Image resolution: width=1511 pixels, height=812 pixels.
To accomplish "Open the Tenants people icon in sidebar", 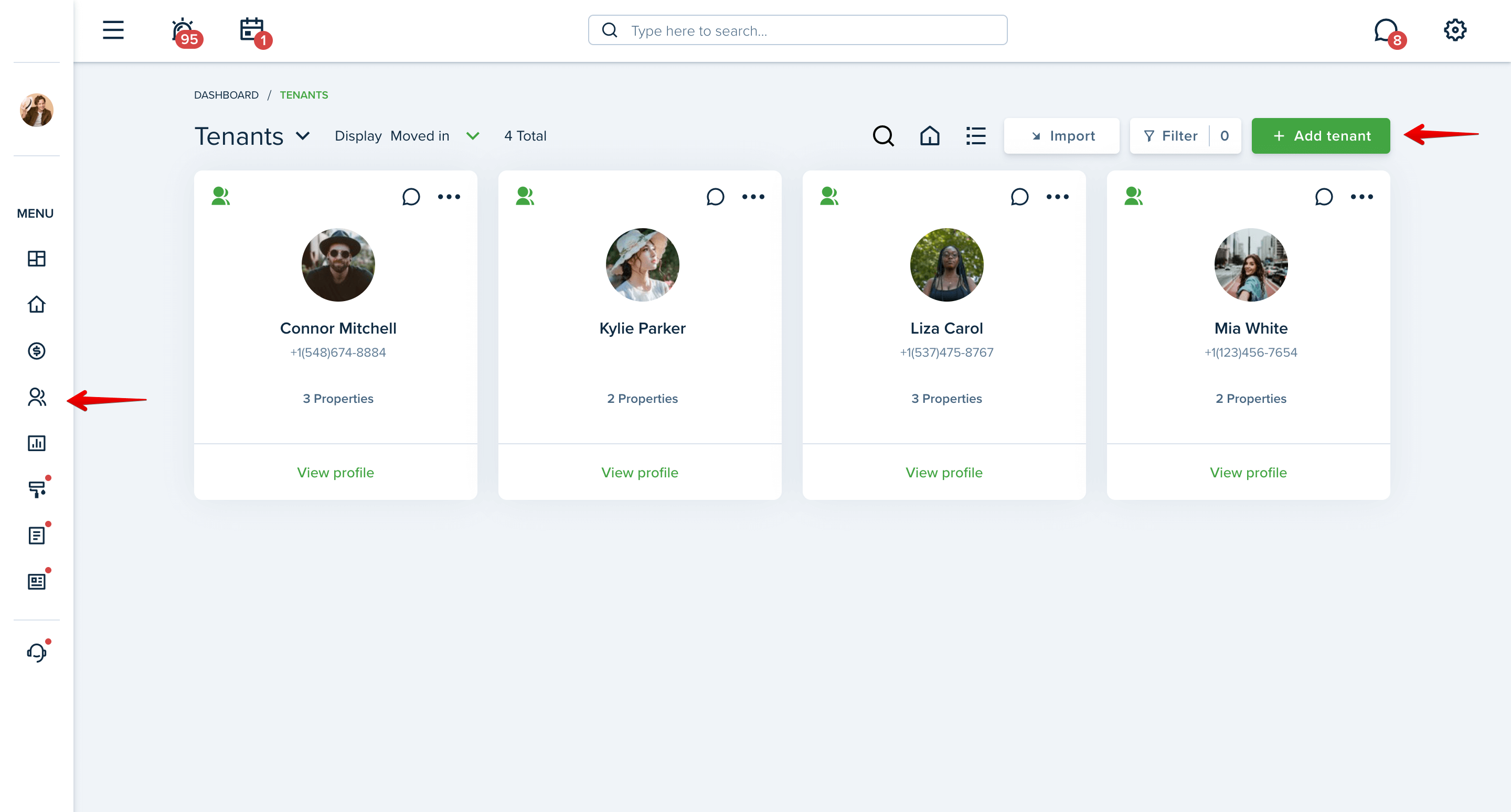I will pos(36,397).
